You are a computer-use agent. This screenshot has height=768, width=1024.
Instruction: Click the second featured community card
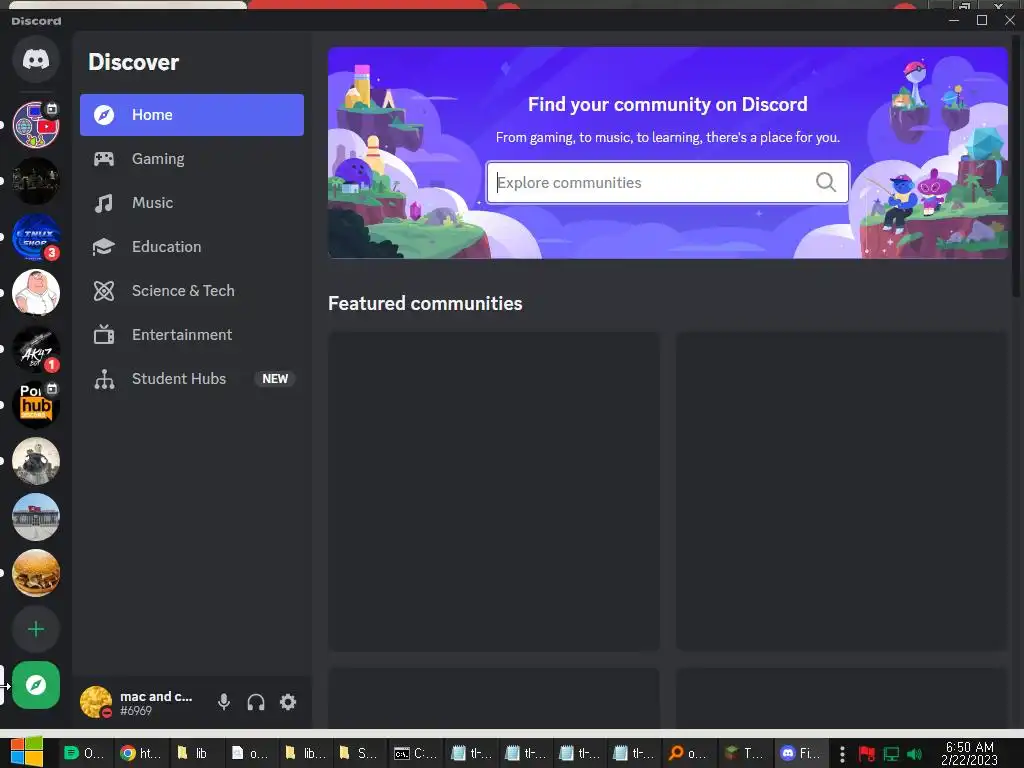(842, 491)
